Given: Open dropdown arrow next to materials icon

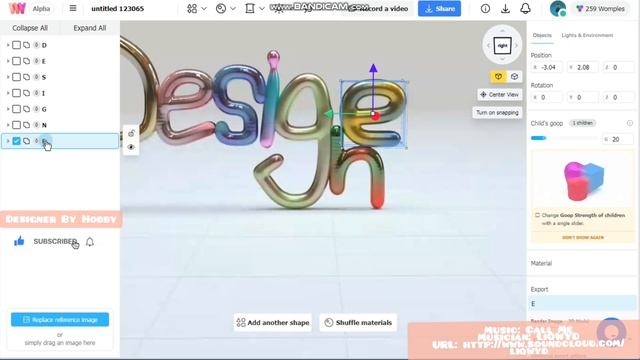Looking at the screenshot, I should [x=233, y=9].
